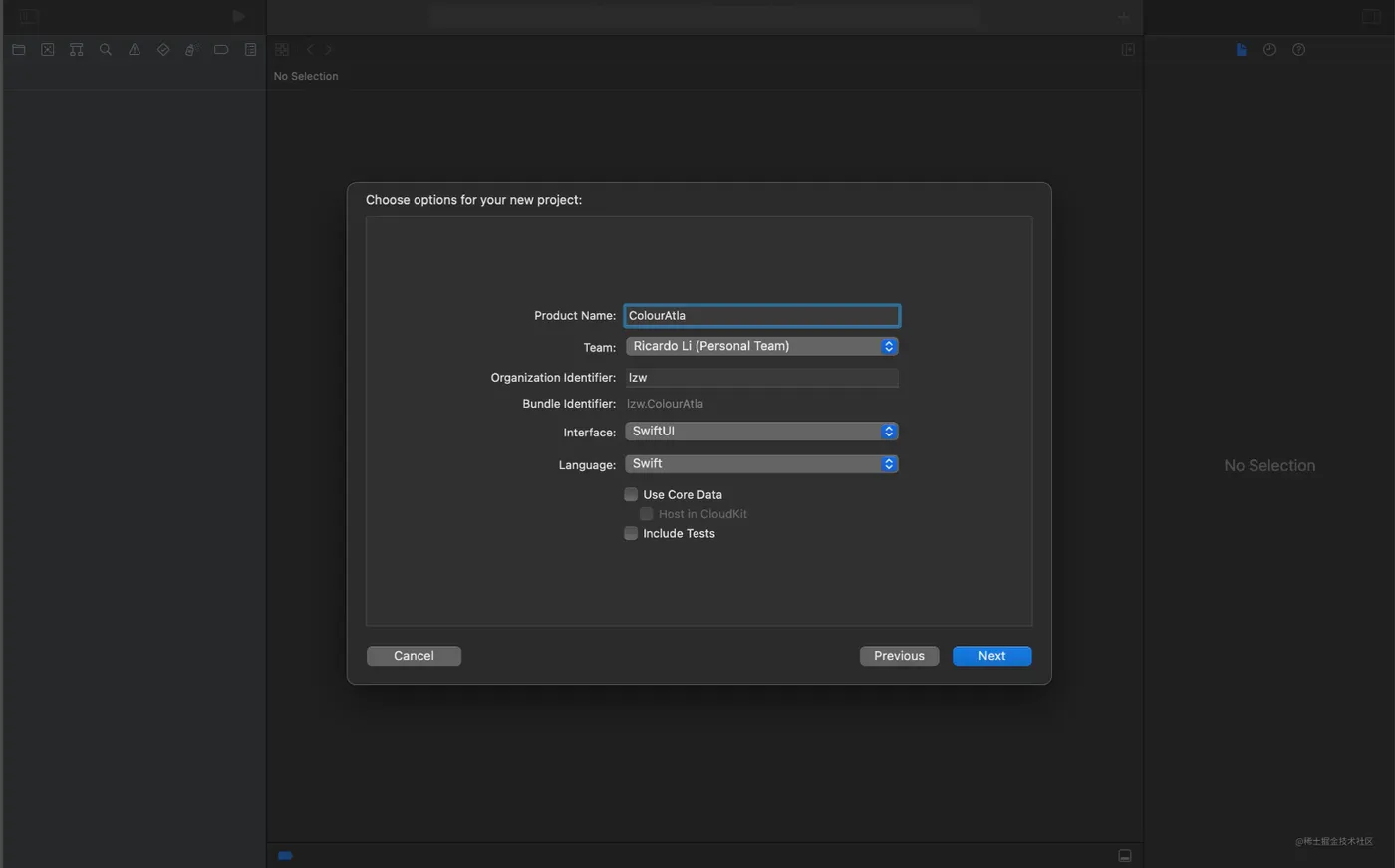Open the Interface dropdown set to SwiftUI

[x=761, y=432]
